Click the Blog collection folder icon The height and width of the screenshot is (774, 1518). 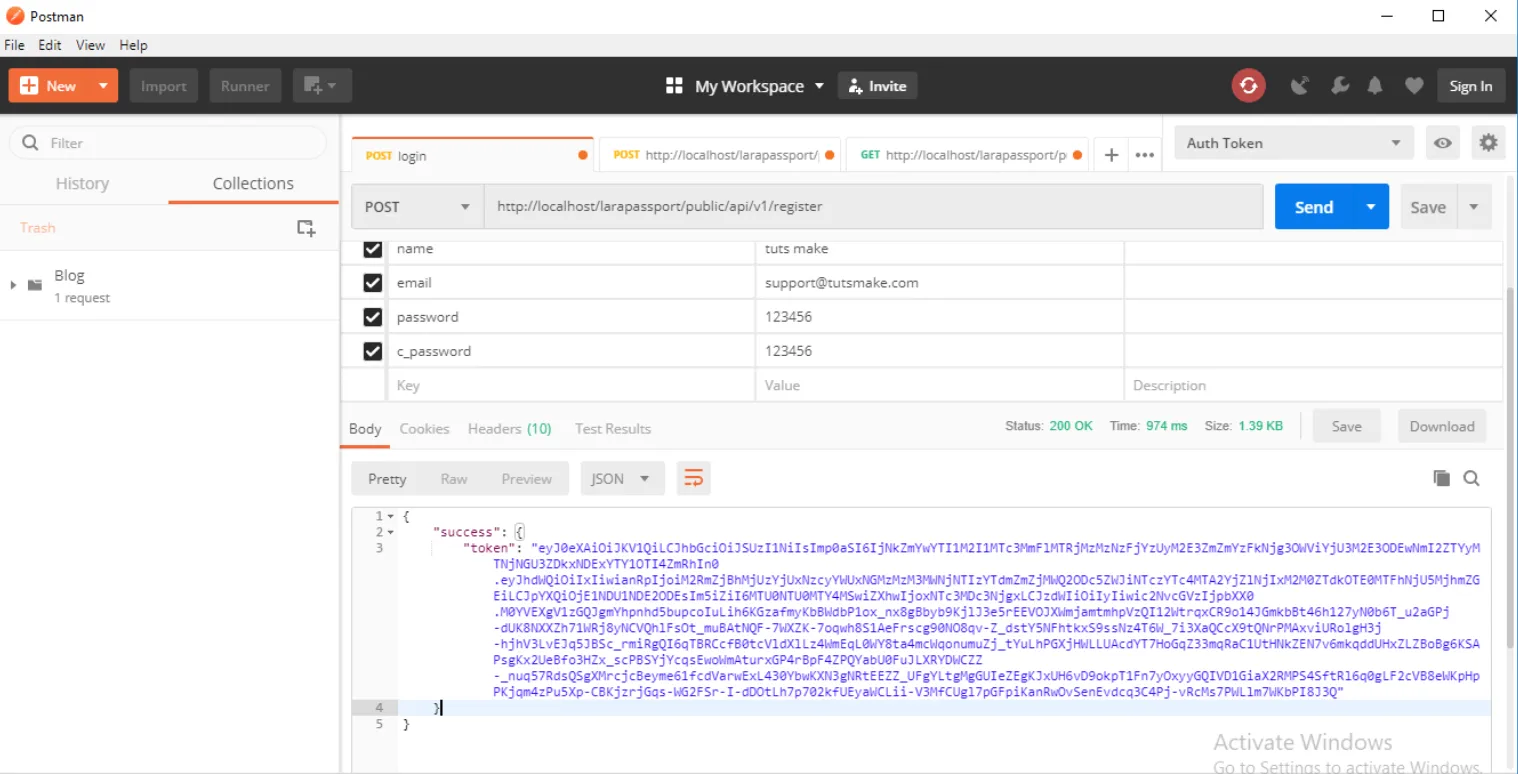(35, 285)
